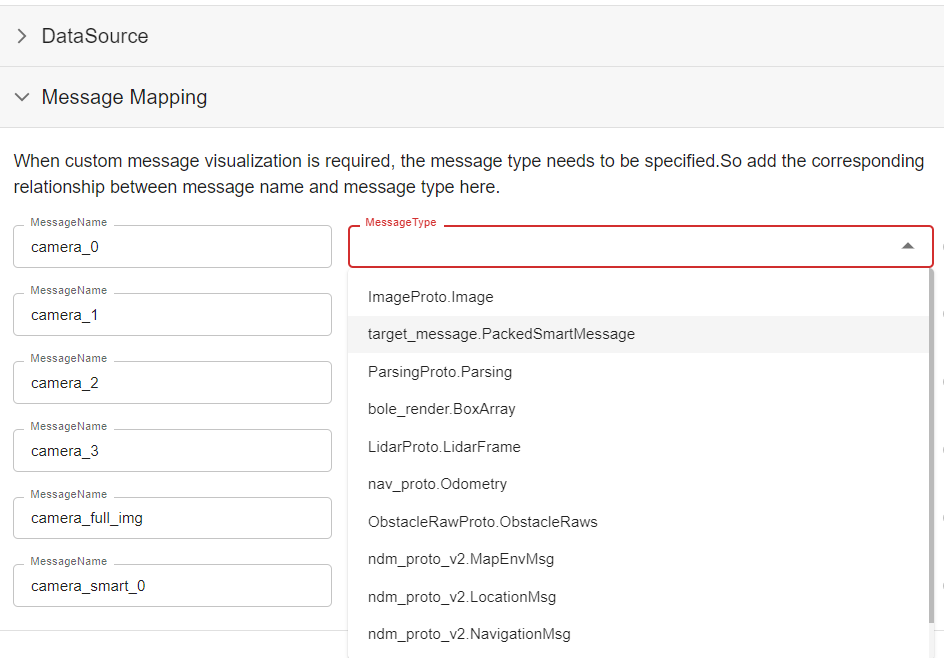Select LidarProto.LidarFrame option
Image resolution: width=944 pixels, height=658 pixels.
[444, 447]
